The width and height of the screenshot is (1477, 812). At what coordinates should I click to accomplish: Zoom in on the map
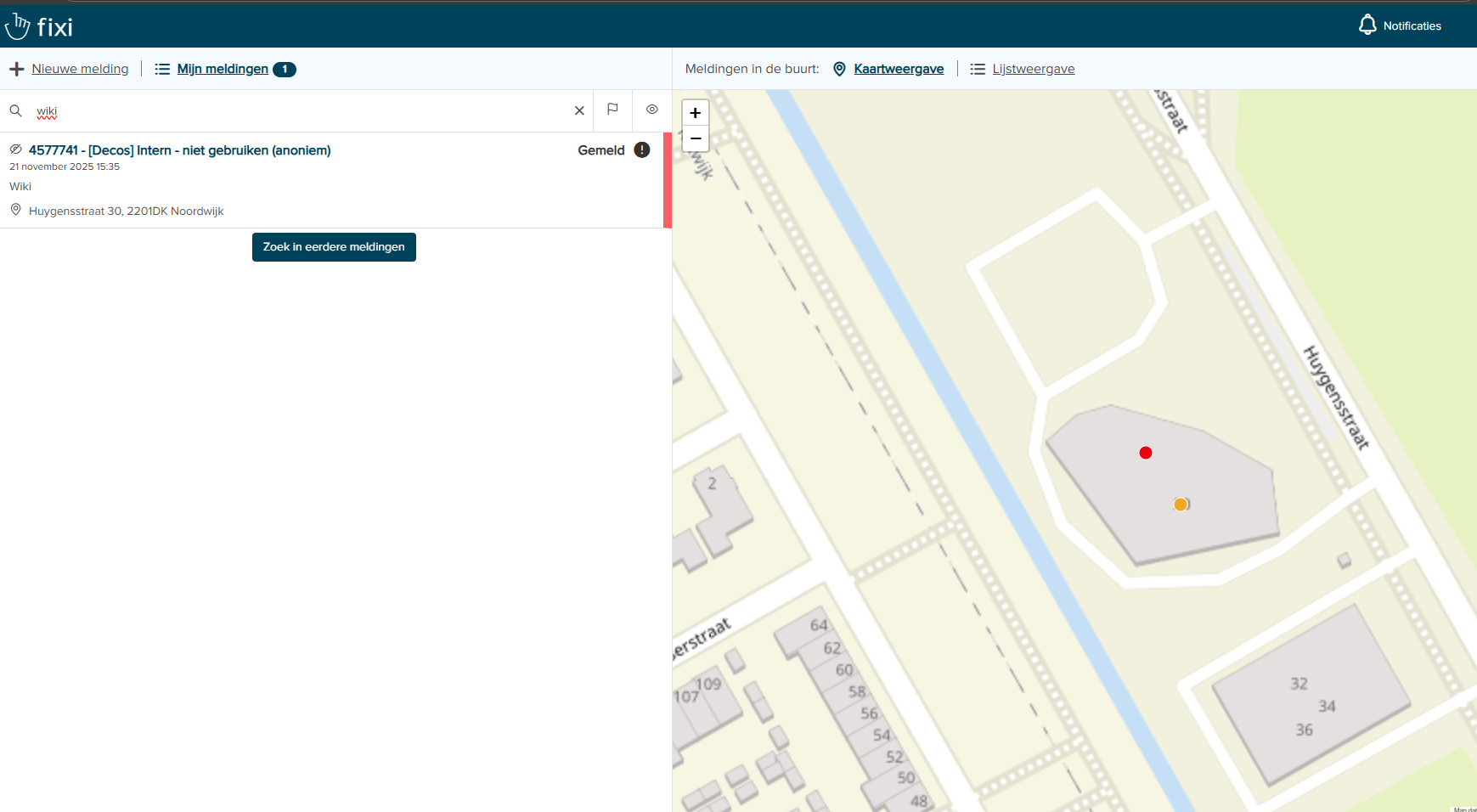[695, 113]
